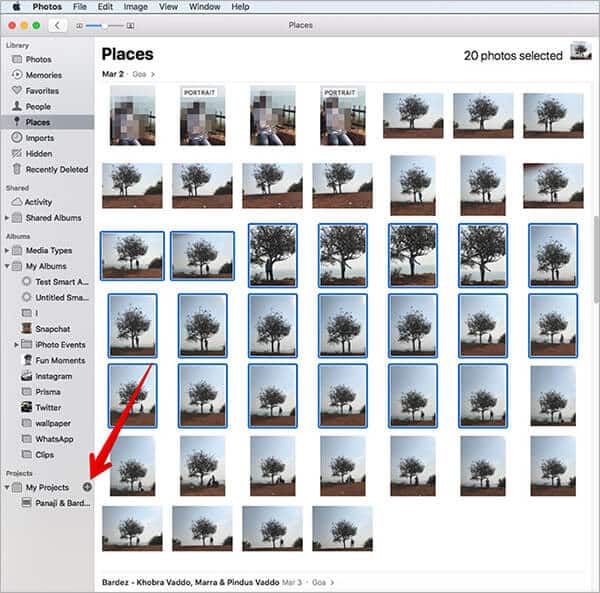This screenshot has height=593, width=600.
Task: Select People icon in sidebar
Action: [x=16, y=106]
